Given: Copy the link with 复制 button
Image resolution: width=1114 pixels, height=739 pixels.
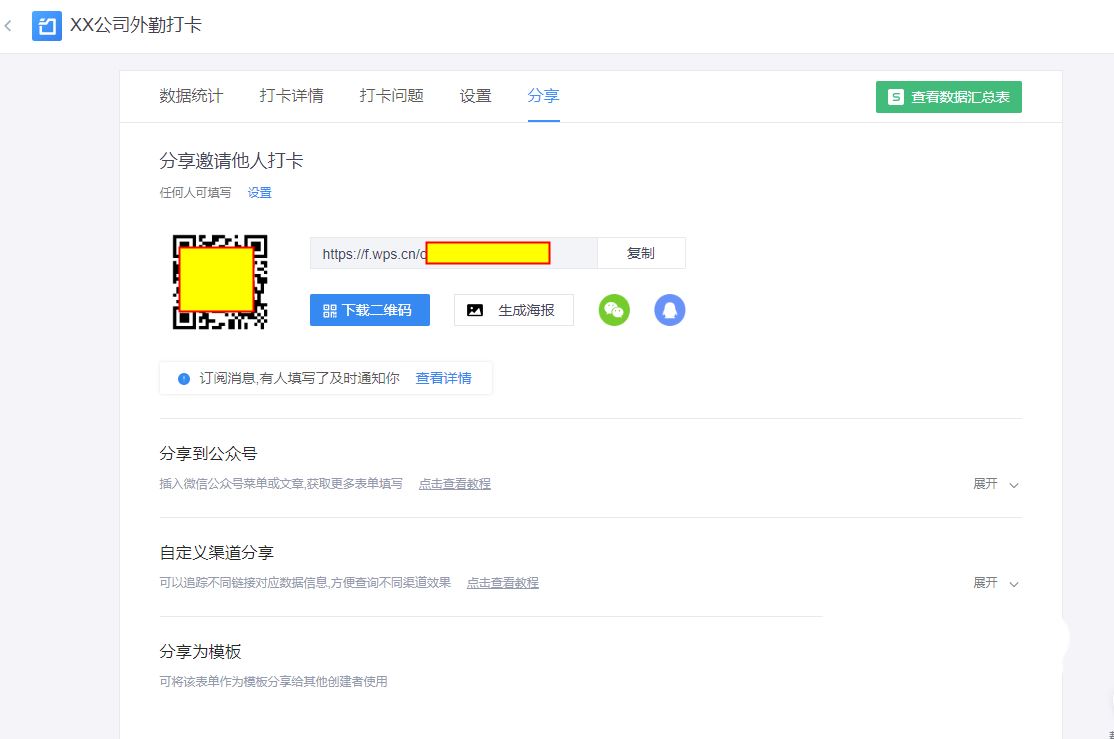Looking at the screenshot, I should (641, 253).
